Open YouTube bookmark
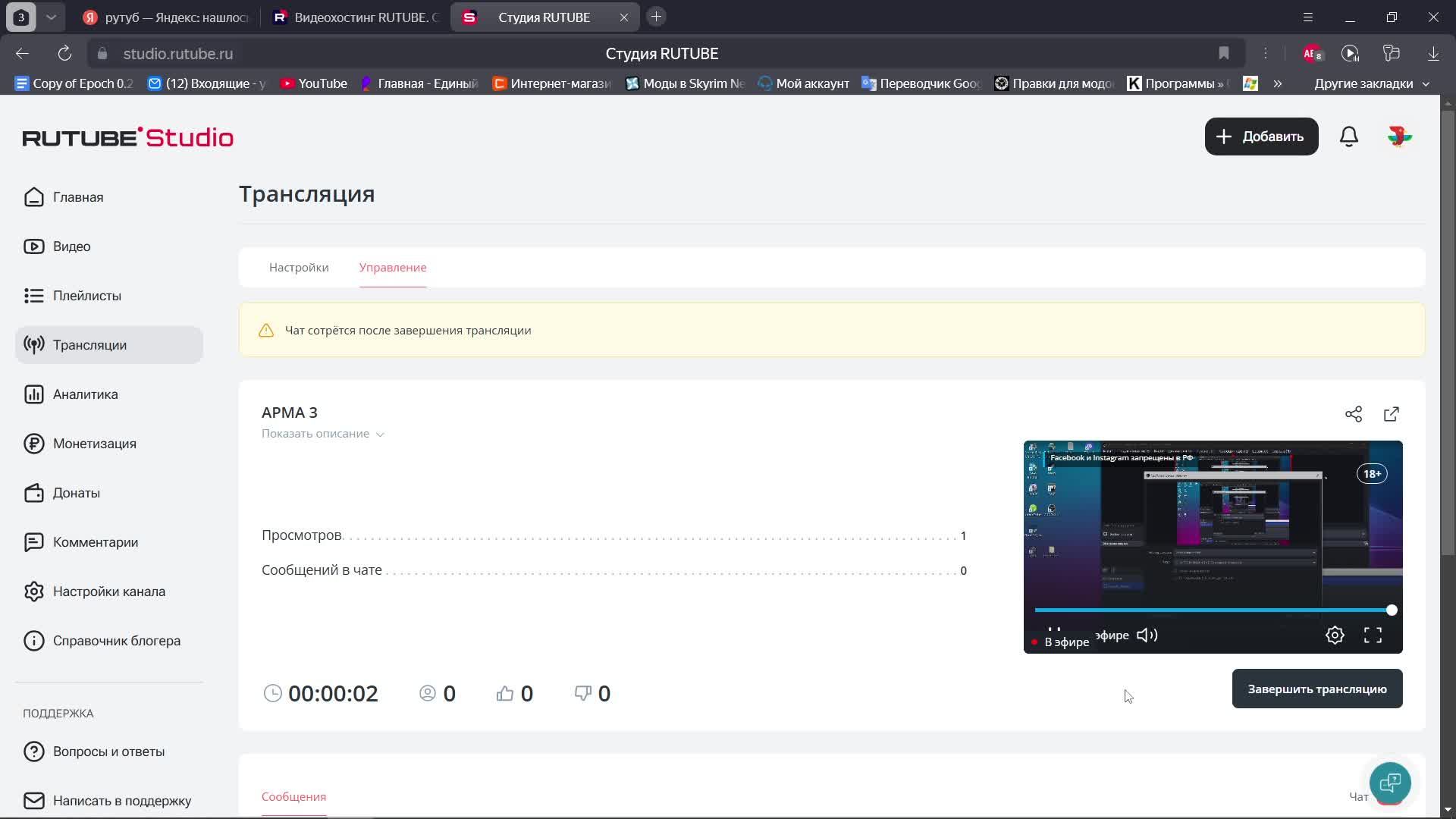 (314, 83)
